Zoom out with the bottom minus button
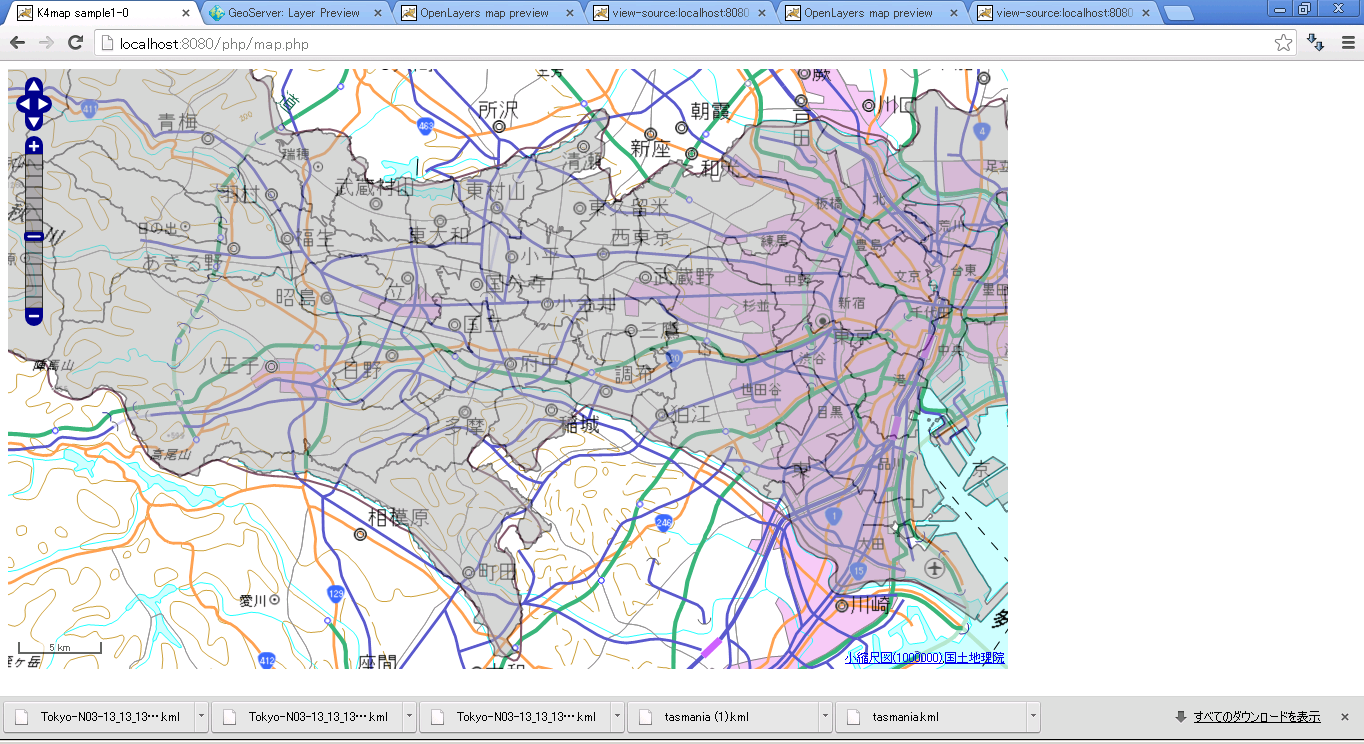Screen dimensions: 1364x744 point(33,316)
